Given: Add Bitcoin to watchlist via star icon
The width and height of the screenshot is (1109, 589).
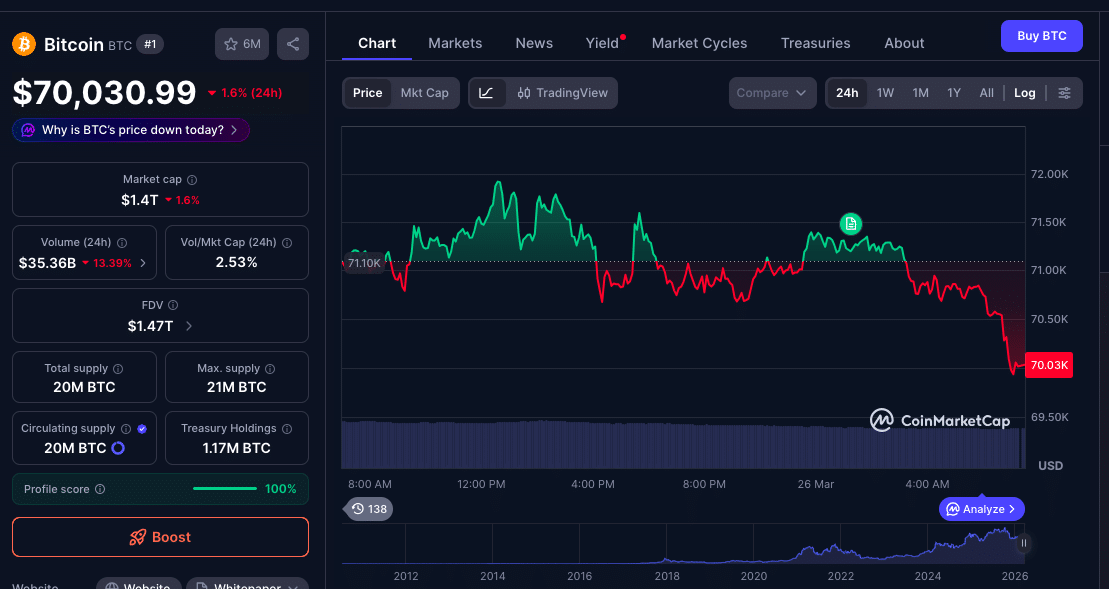Looking at the screenshot, I should 229,43.
